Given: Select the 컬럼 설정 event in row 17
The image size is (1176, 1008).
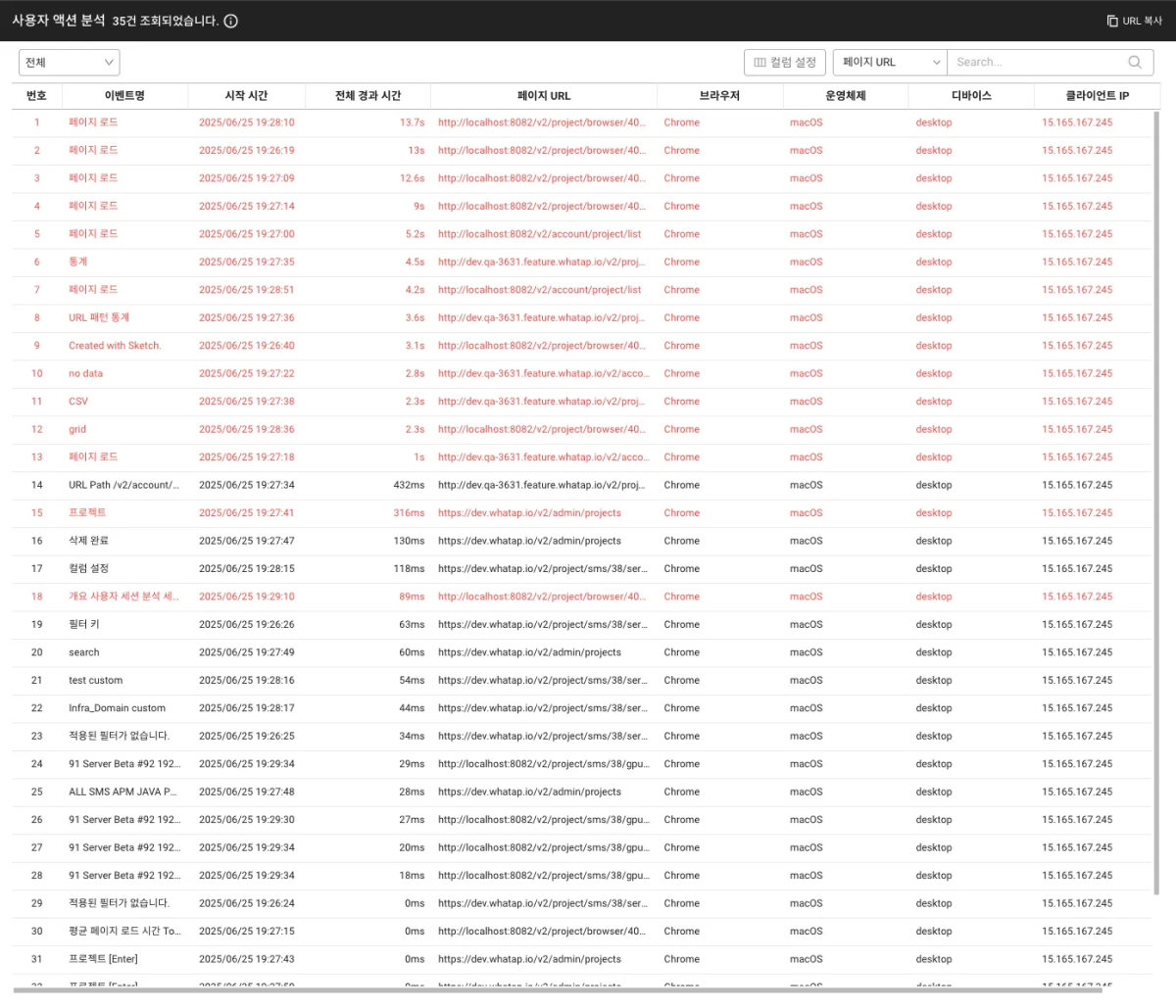Looking at the screenshot, I should [88, 569].
